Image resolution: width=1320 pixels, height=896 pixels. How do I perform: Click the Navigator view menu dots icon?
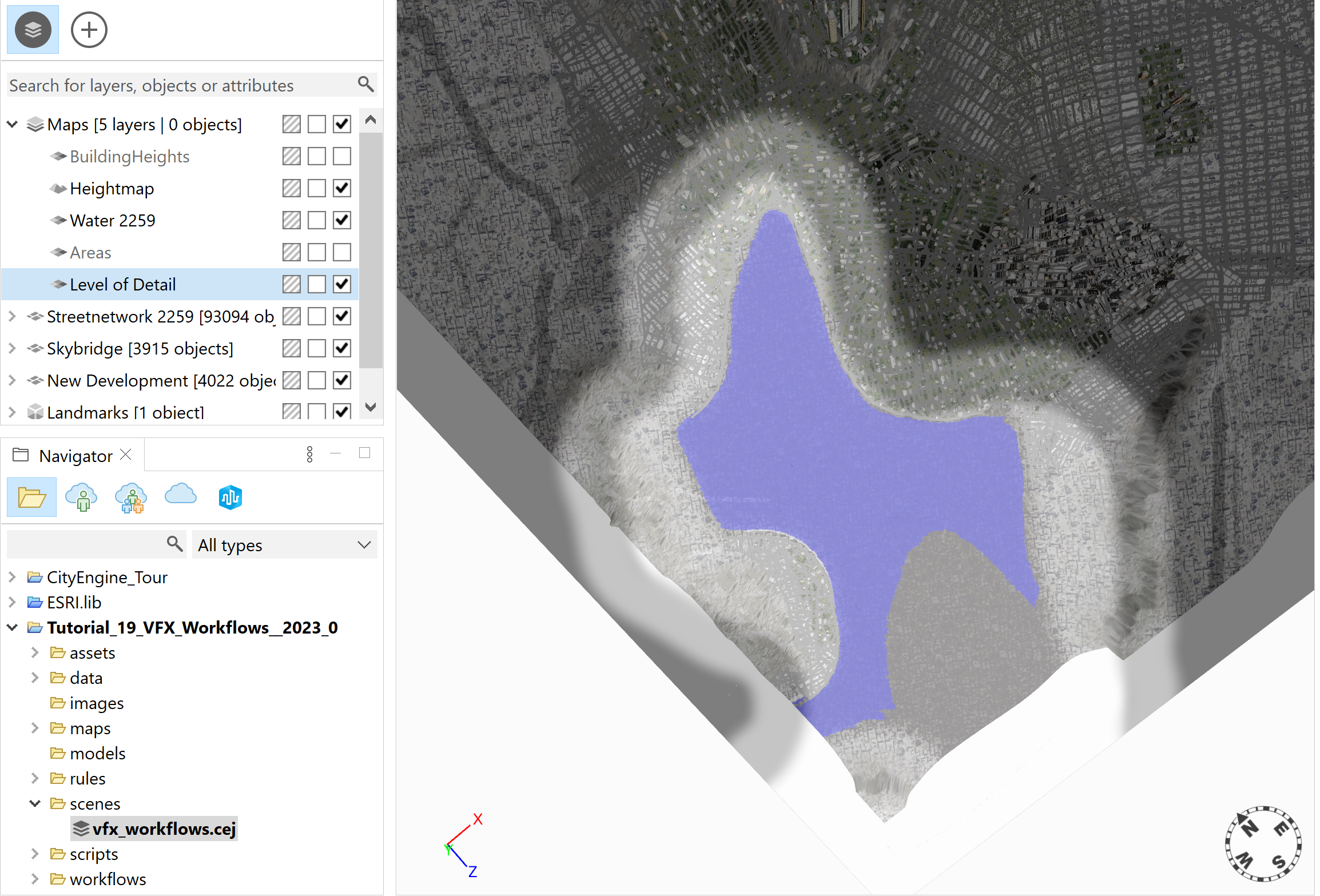pos(309,453)
